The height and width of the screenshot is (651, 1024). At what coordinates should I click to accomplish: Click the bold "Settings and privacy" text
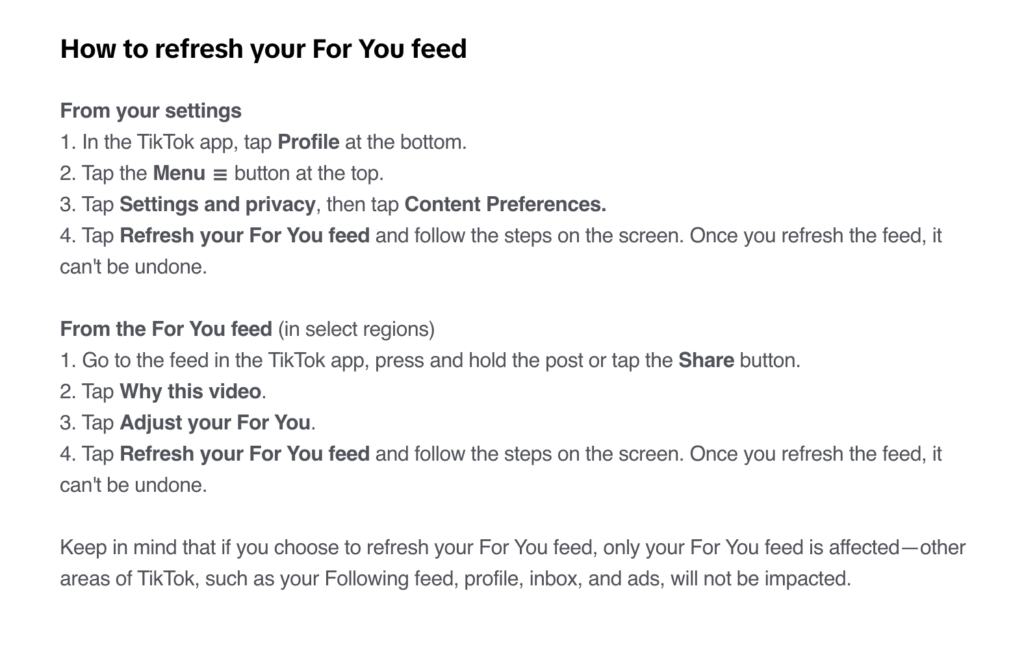point(218,205)
